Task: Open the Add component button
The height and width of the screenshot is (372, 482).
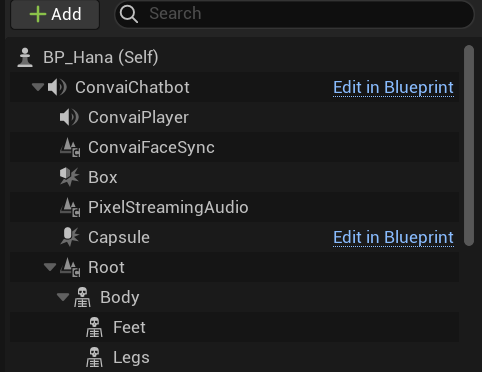Action: tap(55, 14)
